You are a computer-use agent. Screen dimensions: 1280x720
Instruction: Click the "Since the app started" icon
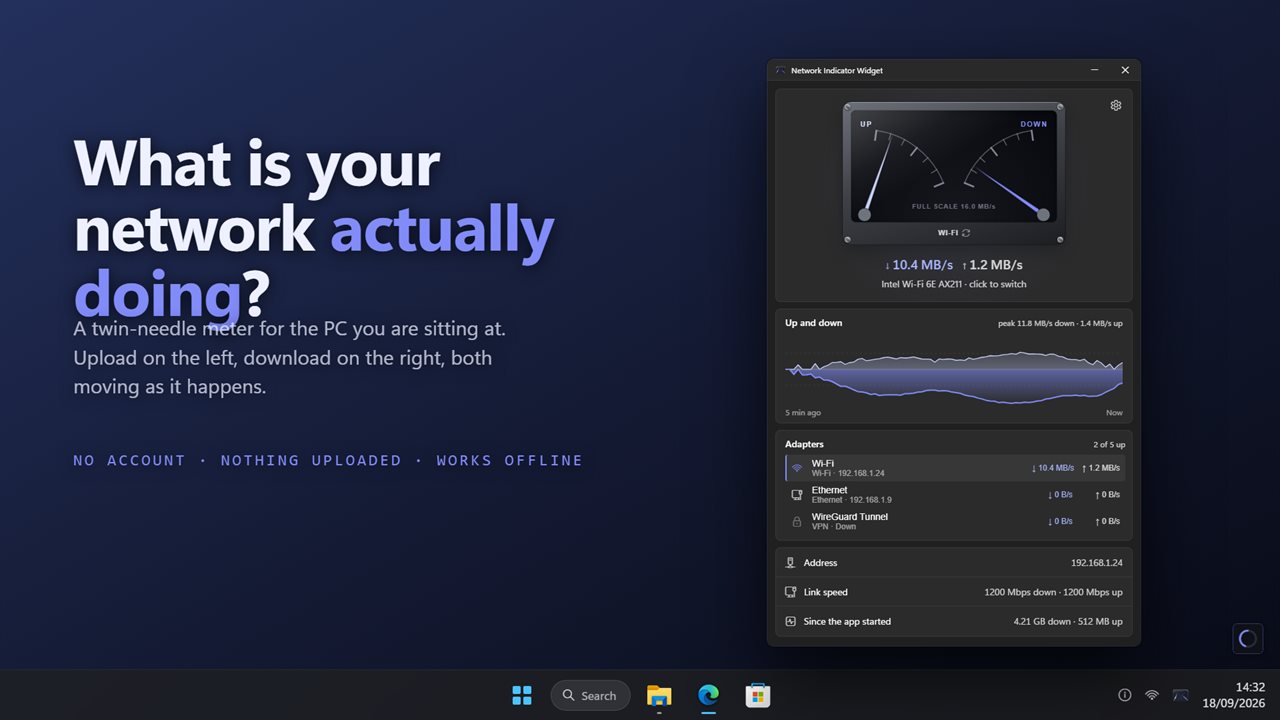click(790, 621)
